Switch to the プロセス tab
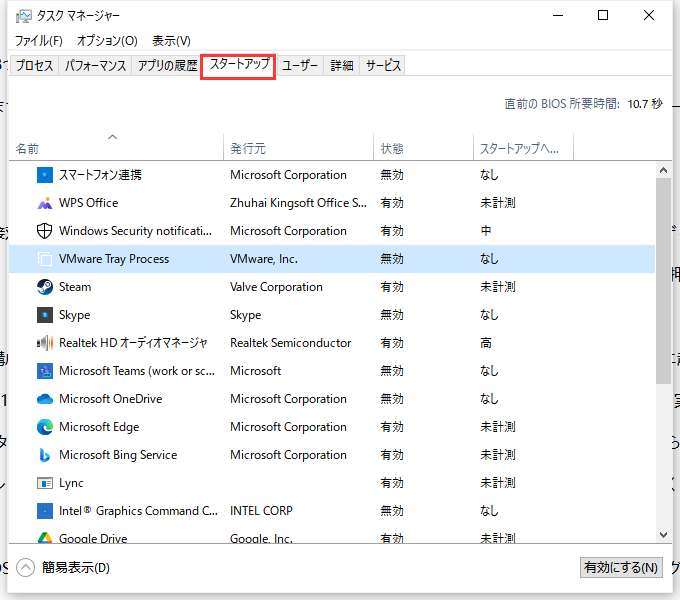 point(34,65)
